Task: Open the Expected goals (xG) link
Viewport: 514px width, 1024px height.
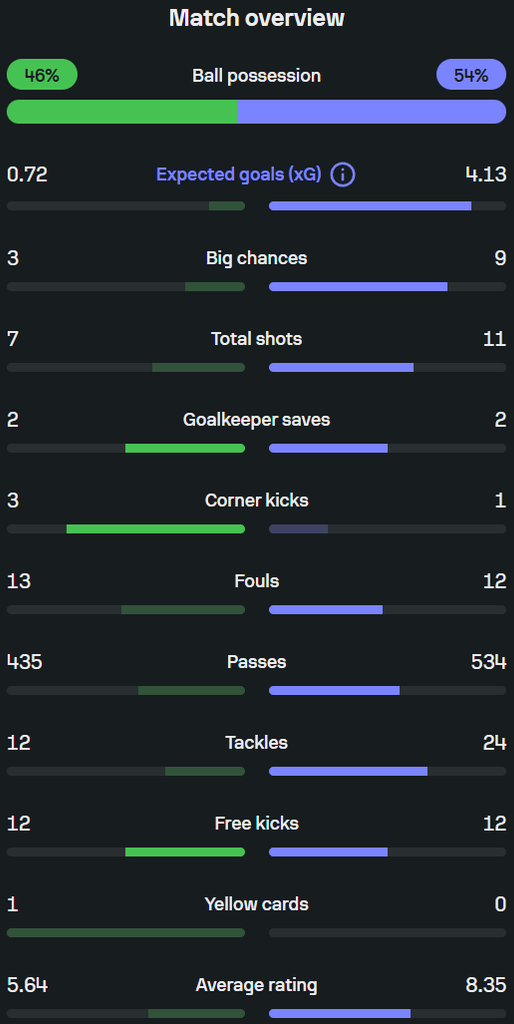Action: [x=238, y=175]
